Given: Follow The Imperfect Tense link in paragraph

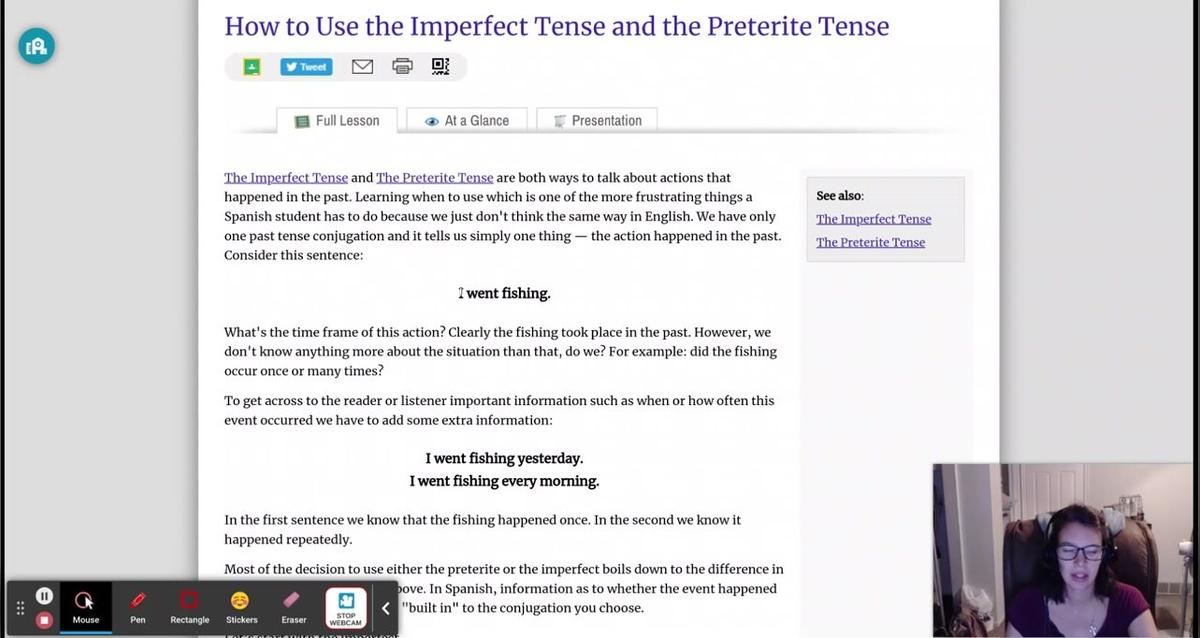Looking at the screenshot, I should (286, 178).
